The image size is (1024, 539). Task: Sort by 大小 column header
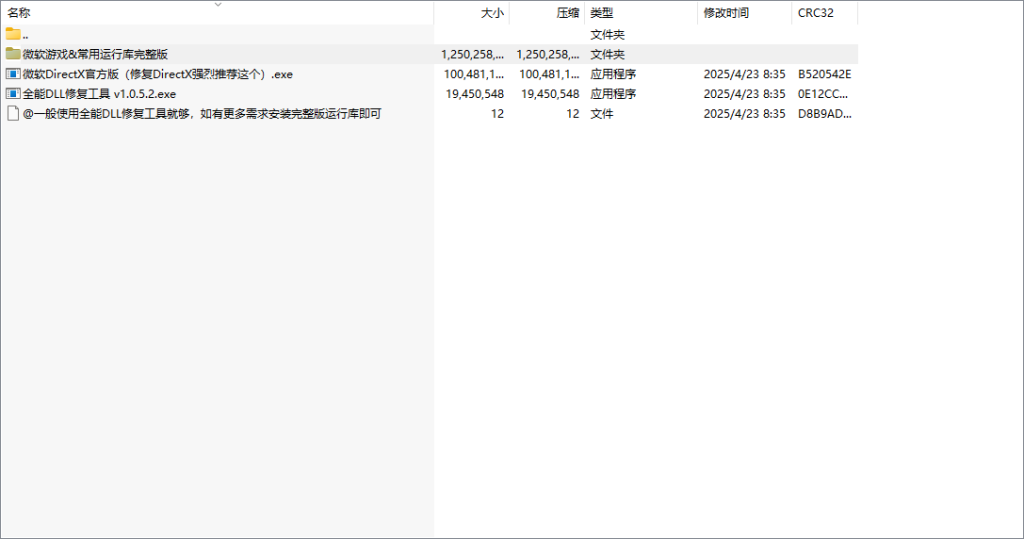(472, 12)
